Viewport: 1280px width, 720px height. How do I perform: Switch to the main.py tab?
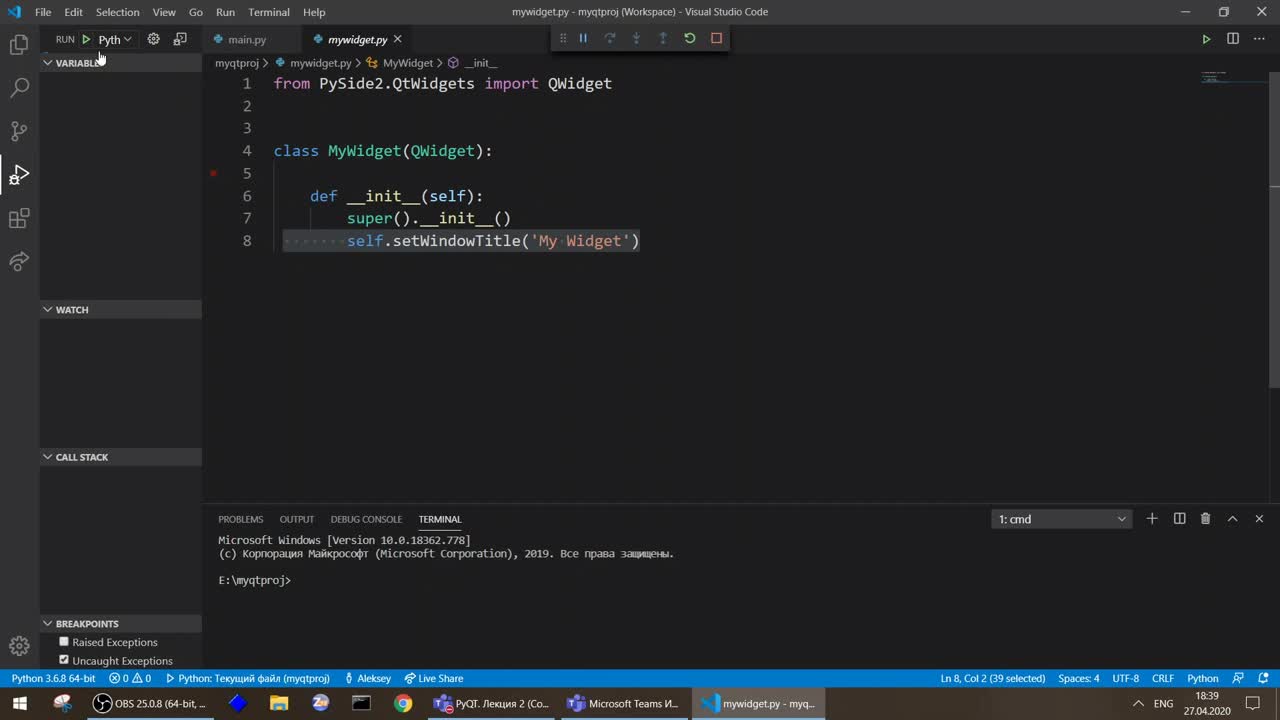pos(247,40)
